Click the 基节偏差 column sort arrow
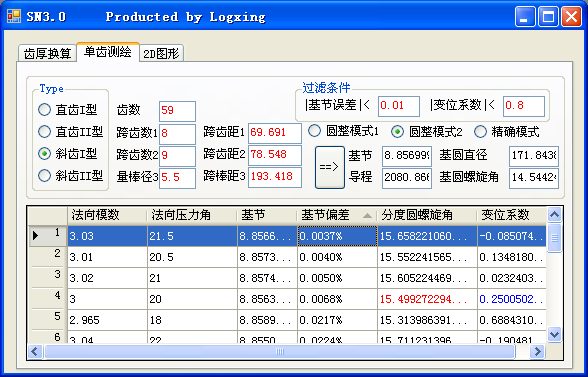The image size is (588, 377). click(x=368, y=216)
